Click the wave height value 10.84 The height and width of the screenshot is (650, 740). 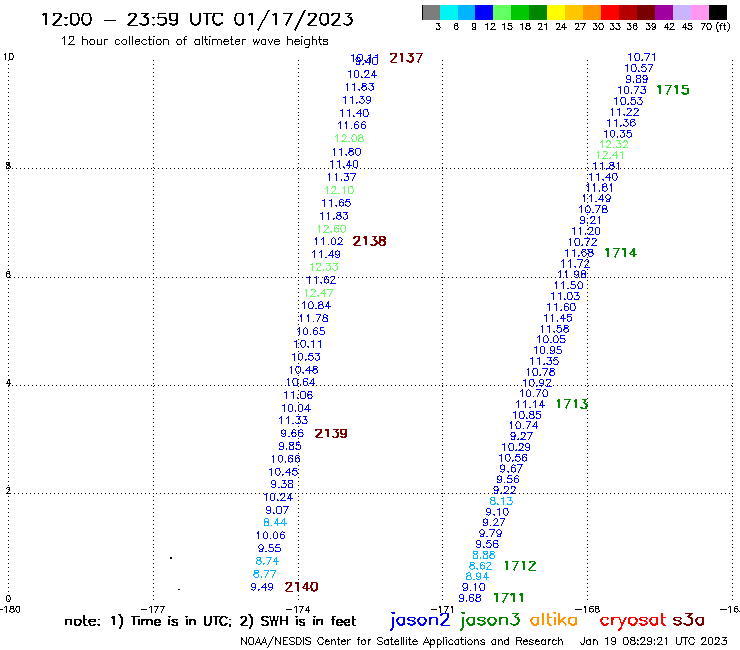316,305
